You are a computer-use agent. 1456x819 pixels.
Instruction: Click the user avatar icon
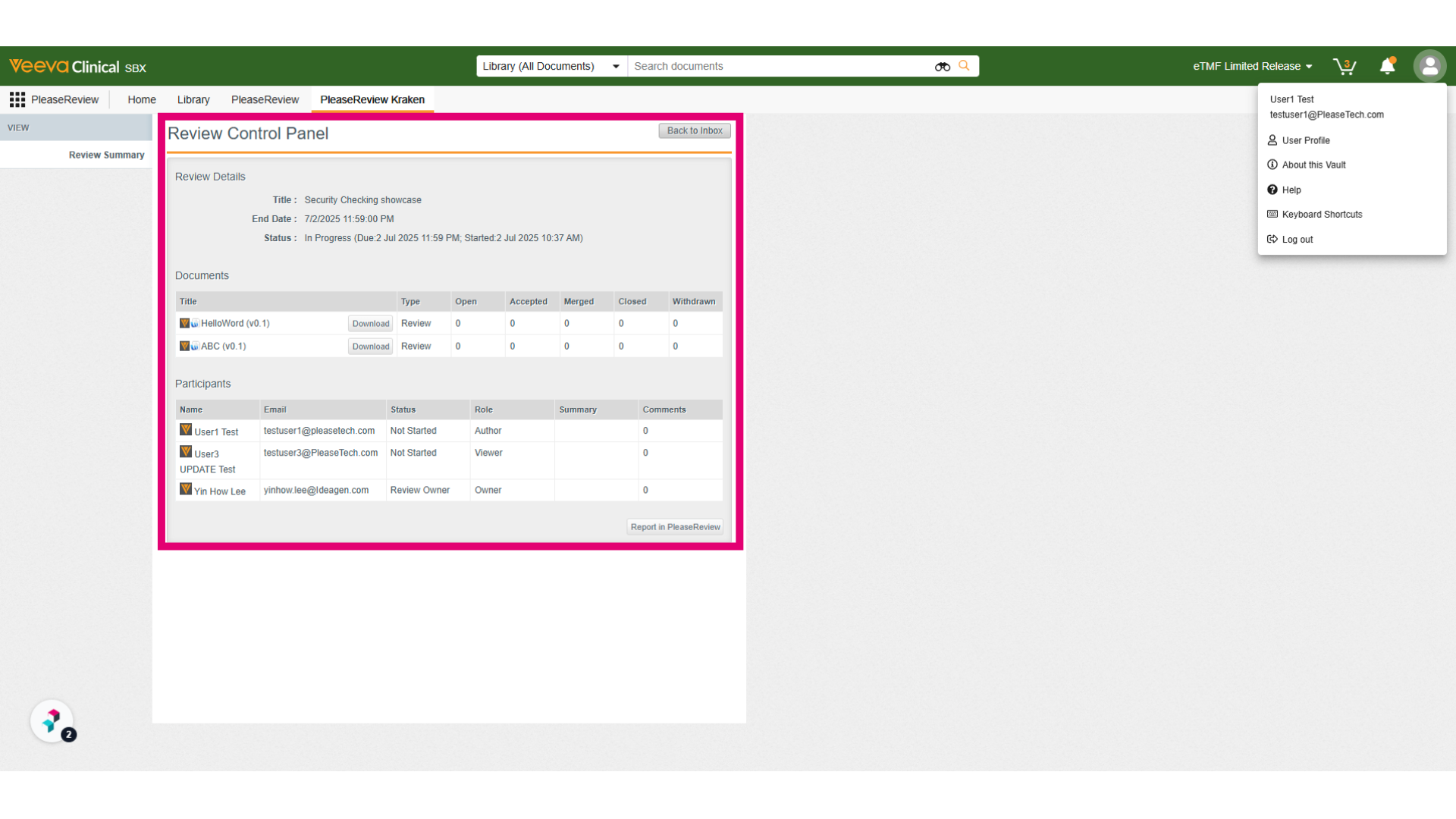(x=1429, y=66)
